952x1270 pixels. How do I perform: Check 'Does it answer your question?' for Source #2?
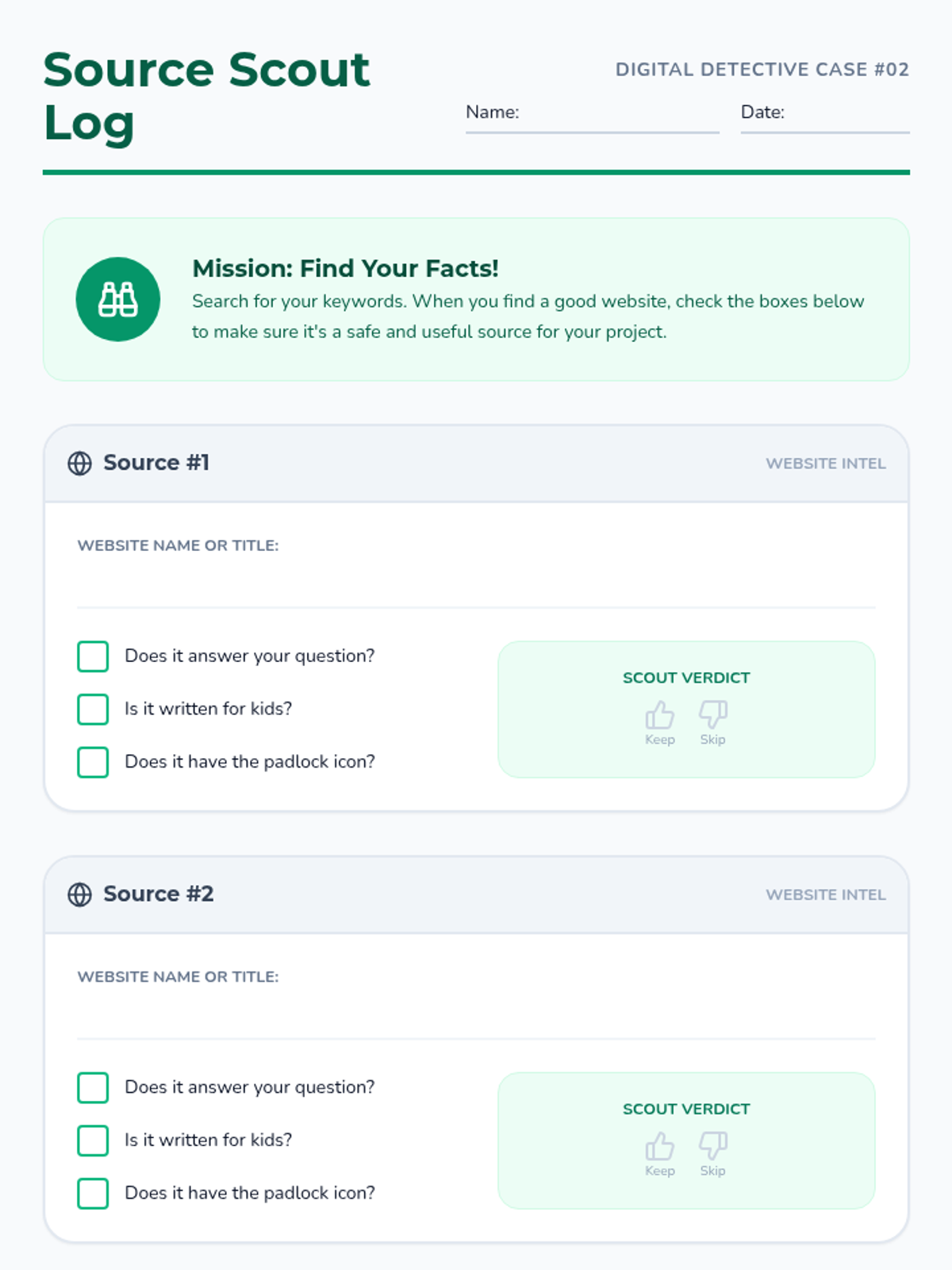tap(93, 1087)
